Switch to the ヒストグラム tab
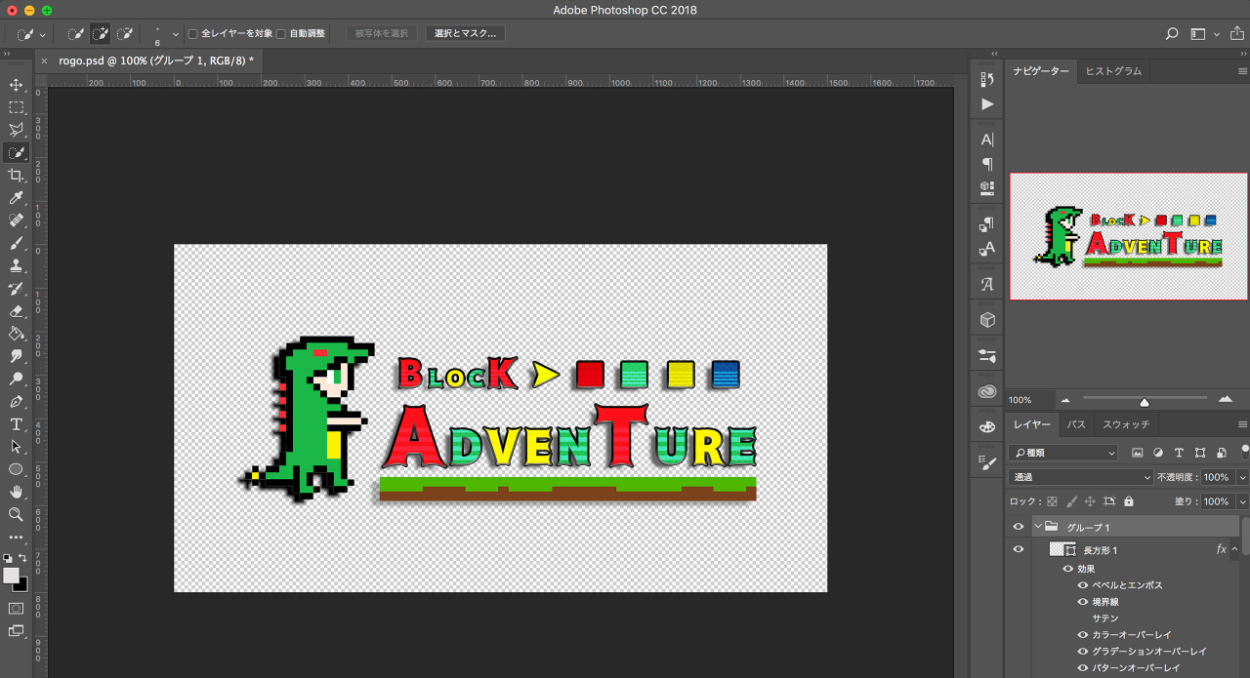1250x678 pixels. click(1113, 71)
